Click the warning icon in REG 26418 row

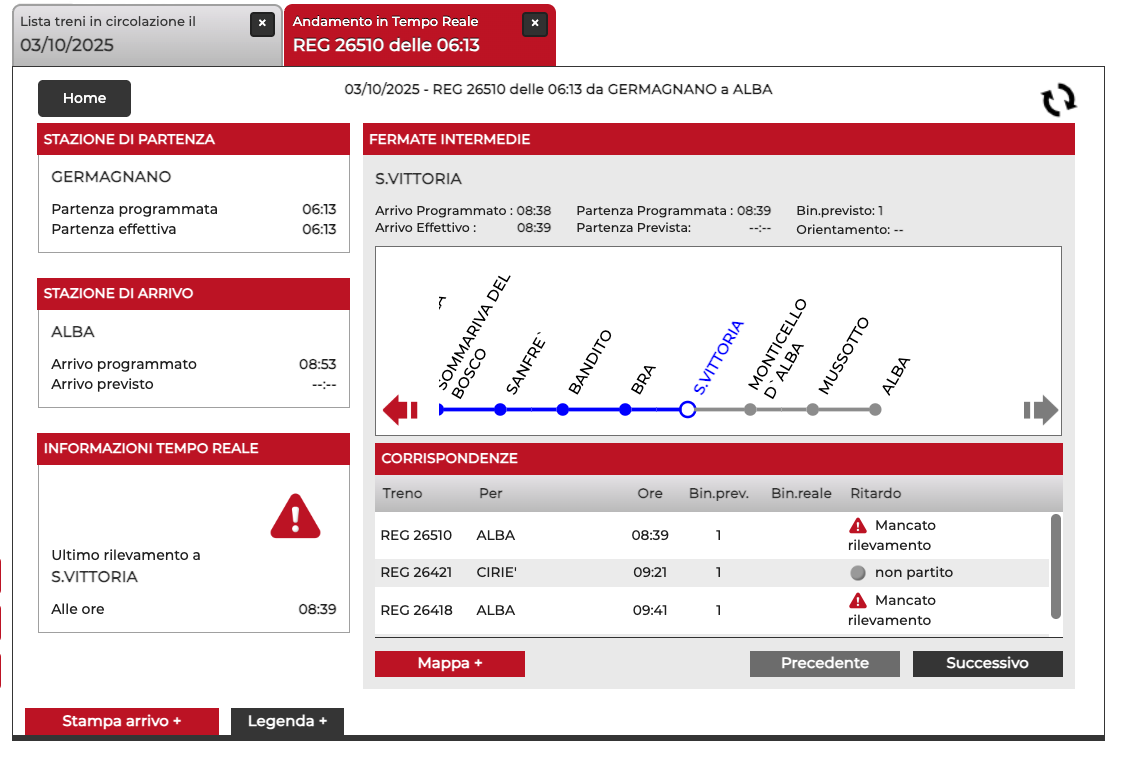(x=857, y=601)
